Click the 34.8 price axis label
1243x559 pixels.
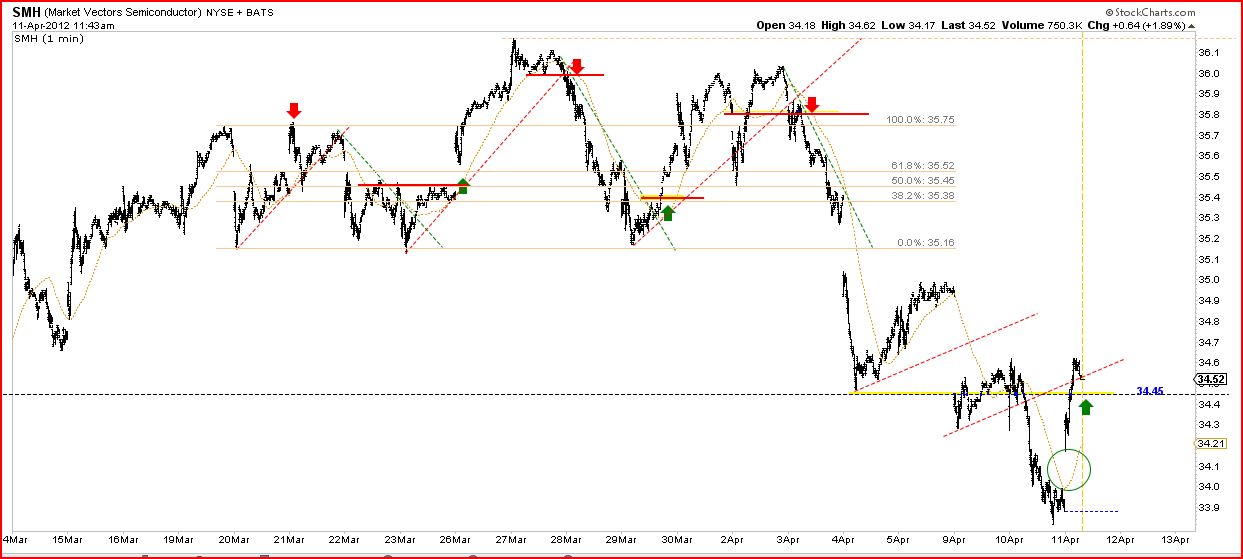pos(1207,322)
